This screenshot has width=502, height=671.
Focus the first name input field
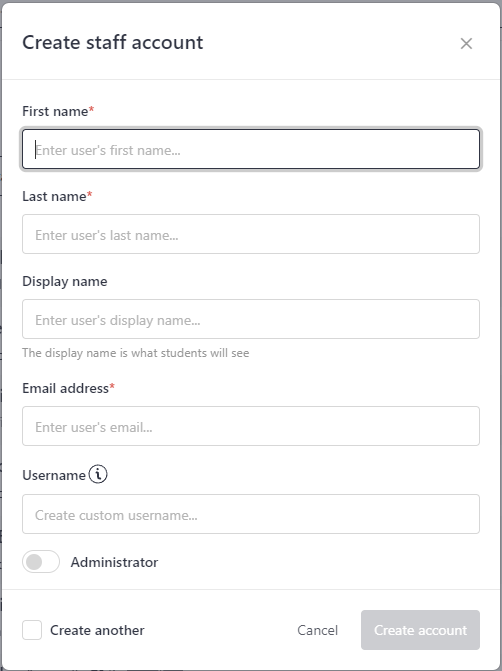[251, 149]
